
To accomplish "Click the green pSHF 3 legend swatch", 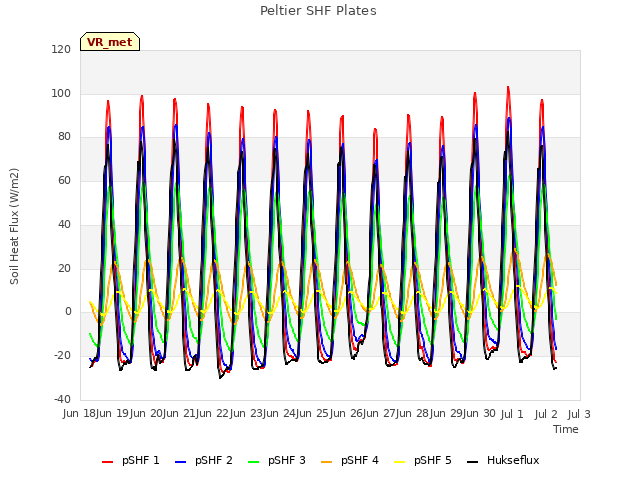I will [x=253, y=462].
